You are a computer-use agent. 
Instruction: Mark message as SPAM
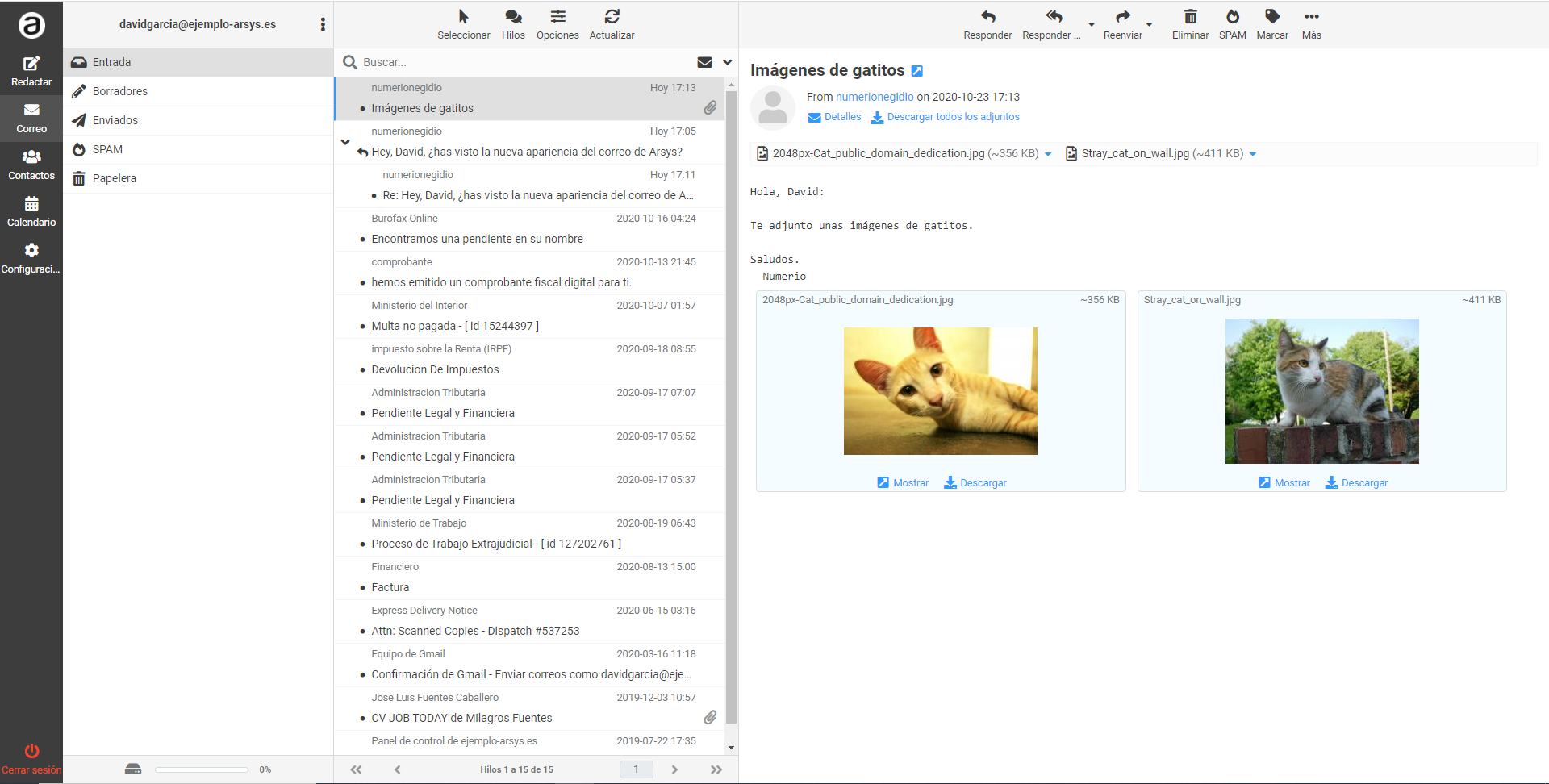point(1232,24)
